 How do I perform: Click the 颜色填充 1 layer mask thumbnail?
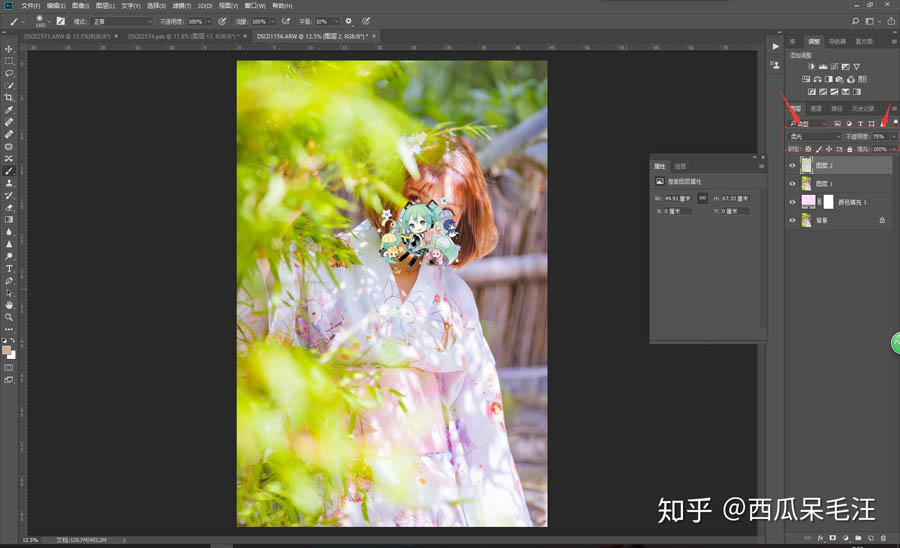click(x=827, y=202)
